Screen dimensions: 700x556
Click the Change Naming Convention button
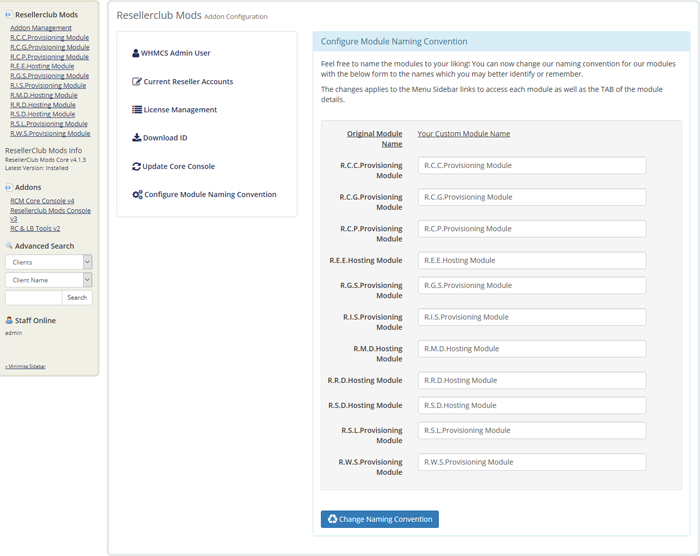(379, 519)
